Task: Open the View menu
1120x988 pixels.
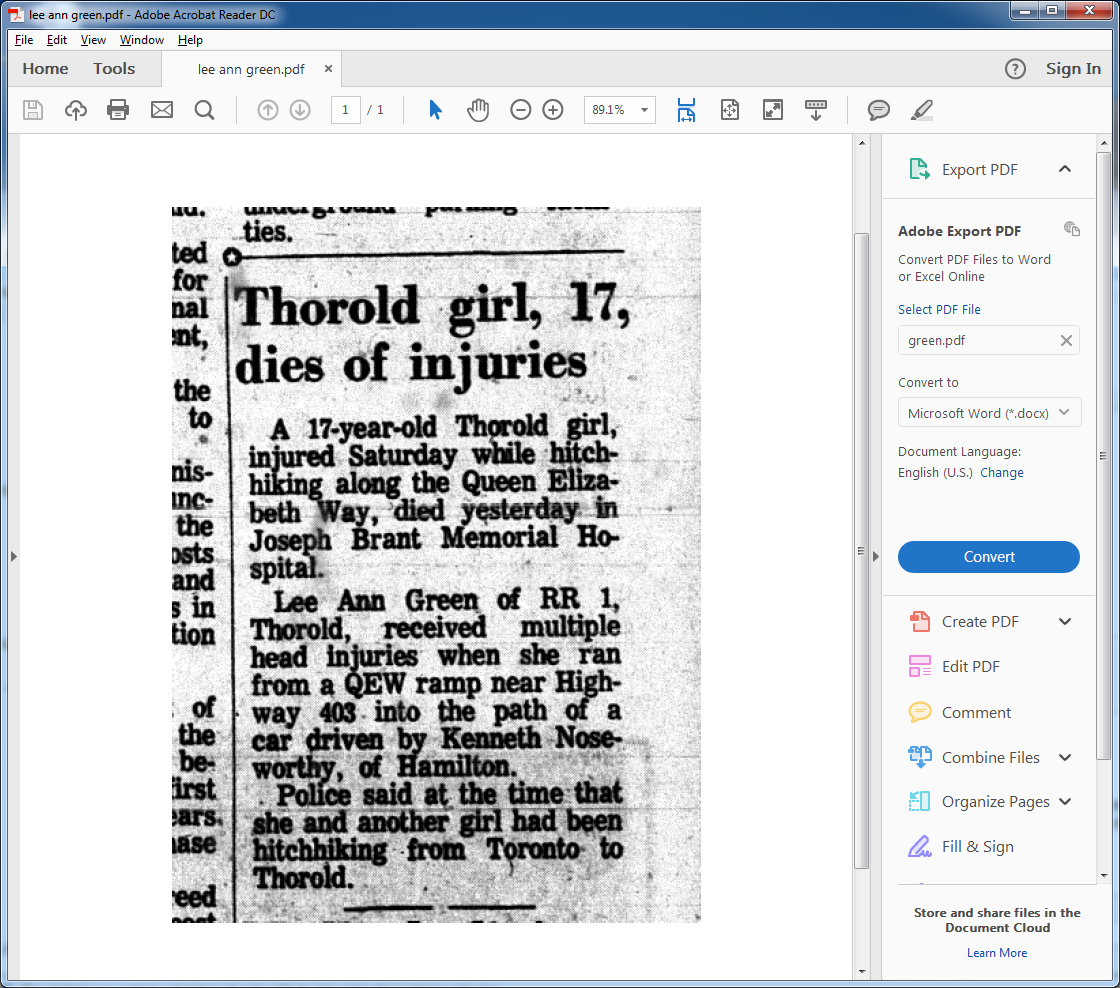Action: (x=93, y=40)
